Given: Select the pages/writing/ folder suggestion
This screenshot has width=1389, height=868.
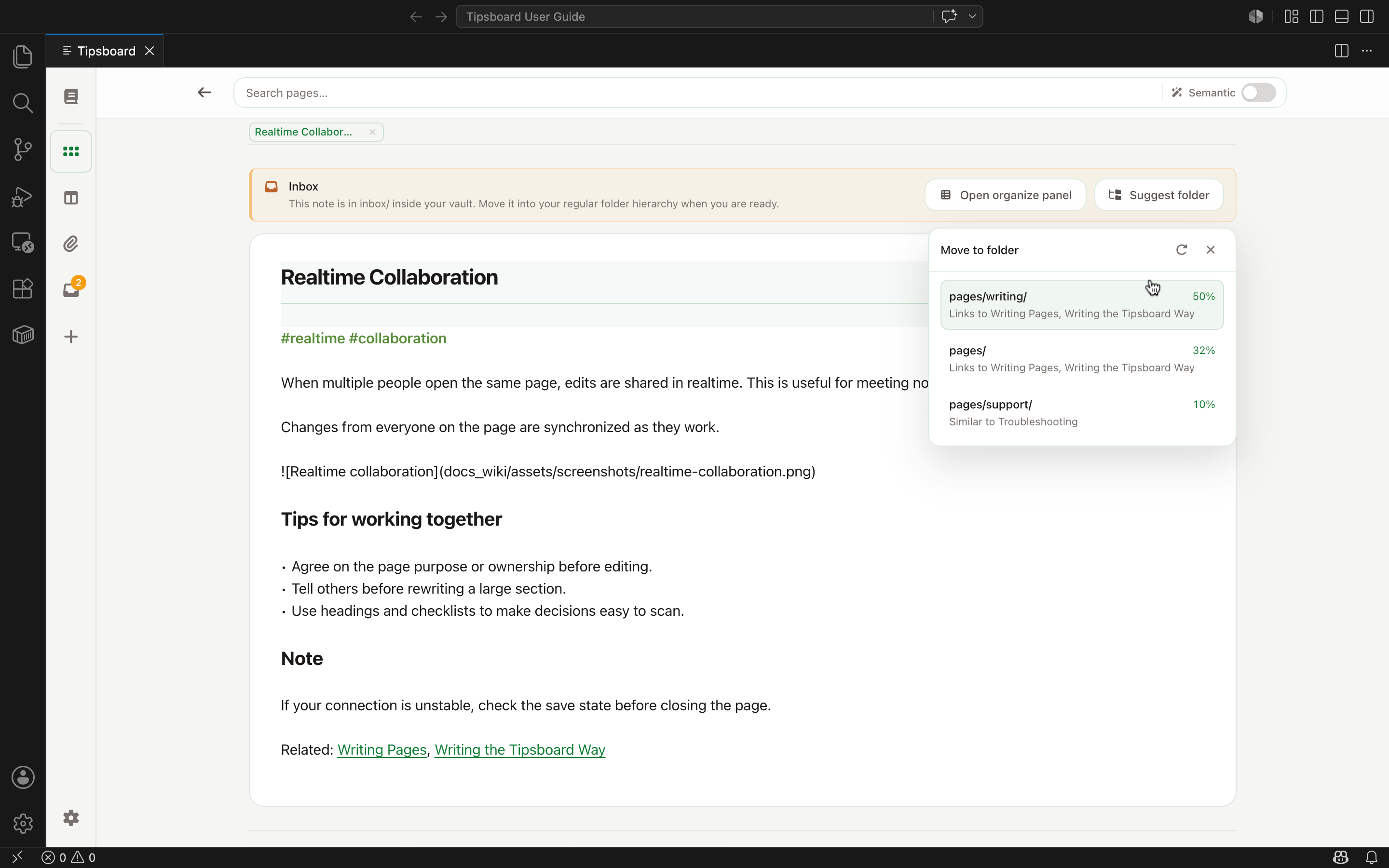Looking at the screenshot, I should click(x=1082, y=305).
